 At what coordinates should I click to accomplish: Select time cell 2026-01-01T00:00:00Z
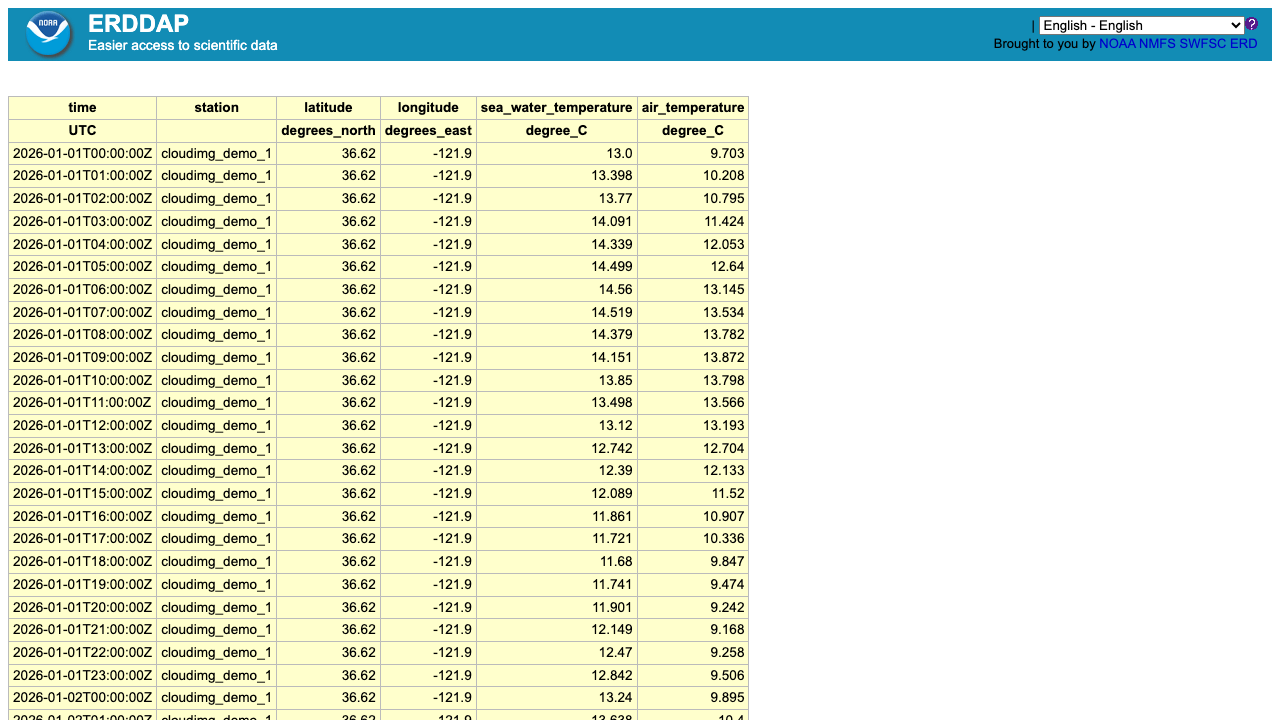point(82,153)
